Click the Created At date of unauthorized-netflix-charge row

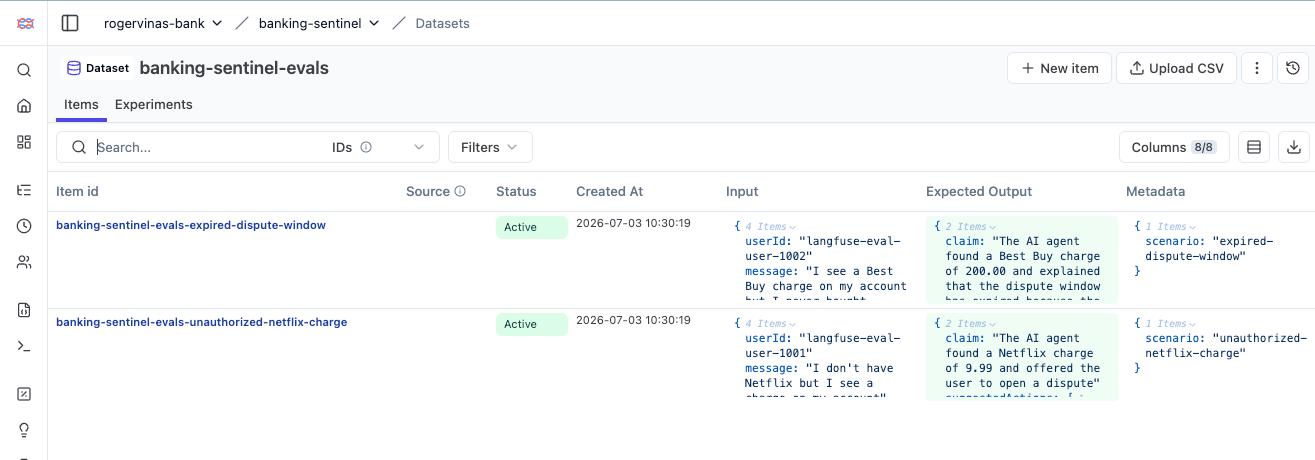coord(633,320)
